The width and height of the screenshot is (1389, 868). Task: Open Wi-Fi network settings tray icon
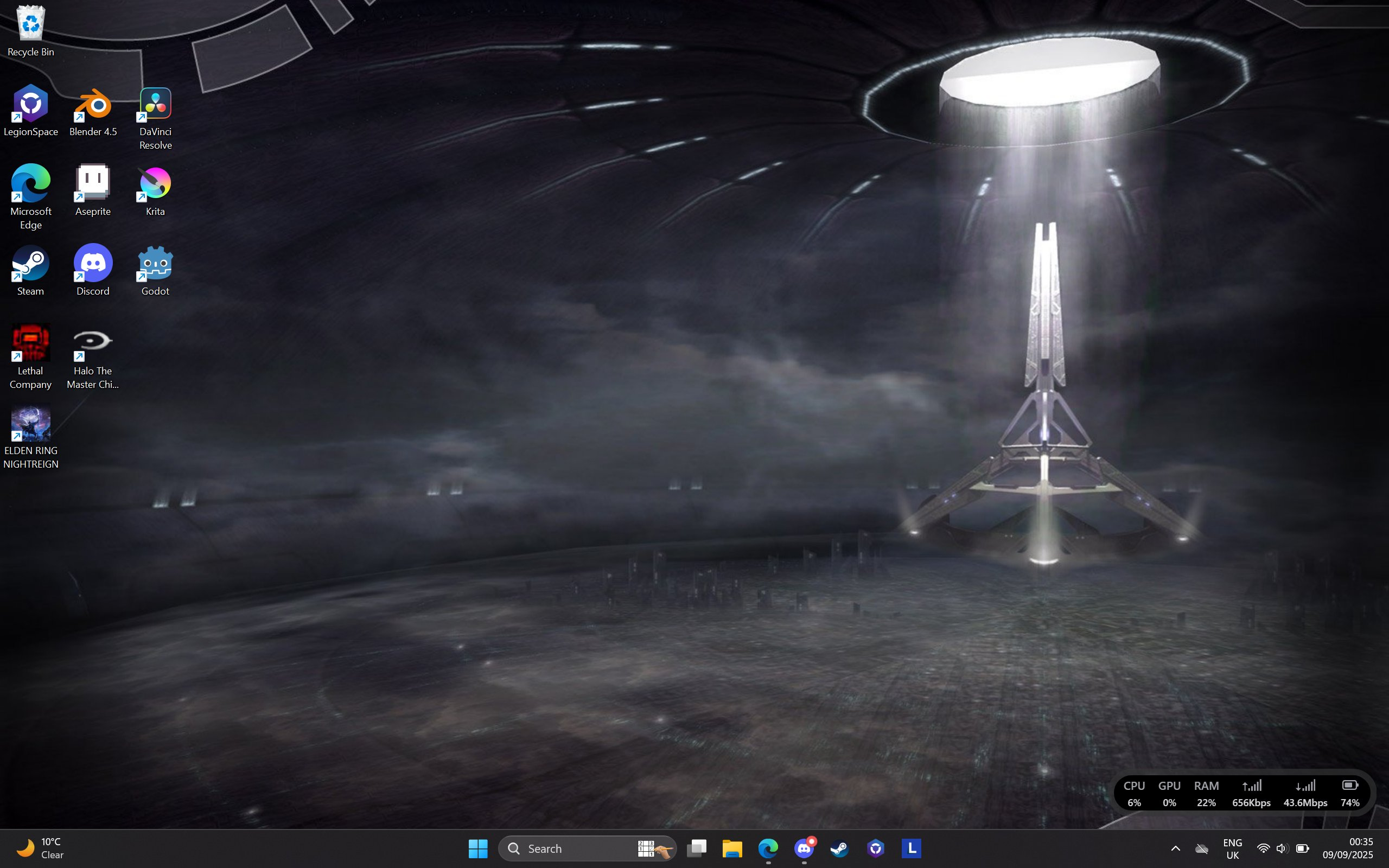point(1263,848)
